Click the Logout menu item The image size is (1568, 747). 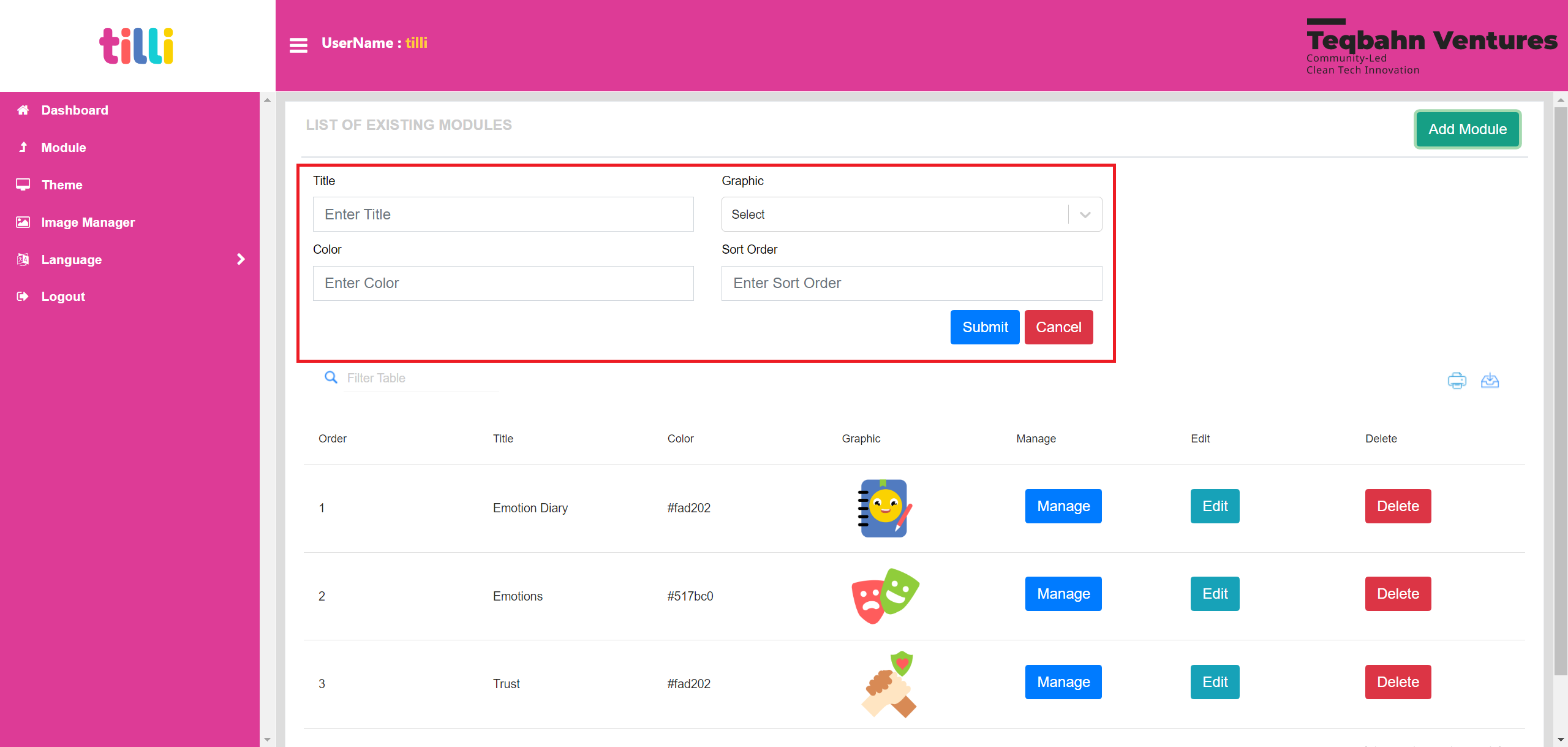pyautogui.click(x=63, y=297)
